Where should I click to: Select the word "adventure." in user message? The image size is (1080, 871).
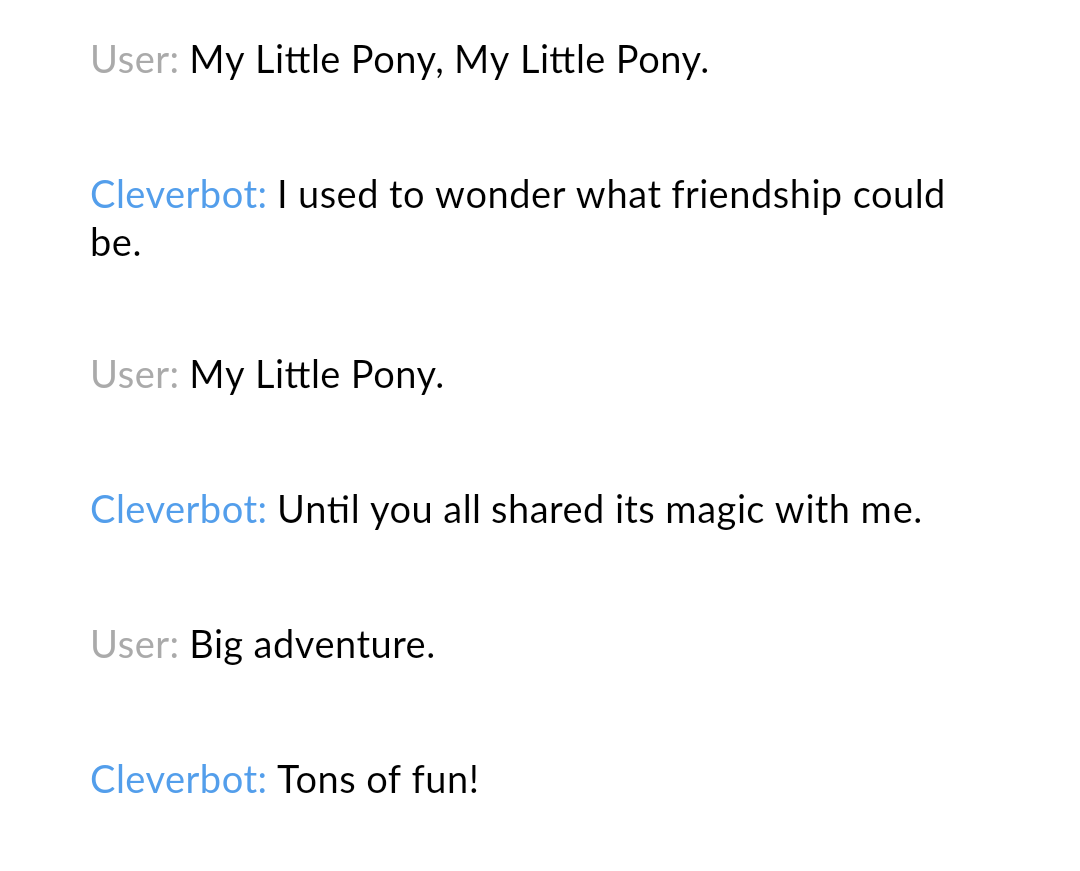click(x=344, y=644)
